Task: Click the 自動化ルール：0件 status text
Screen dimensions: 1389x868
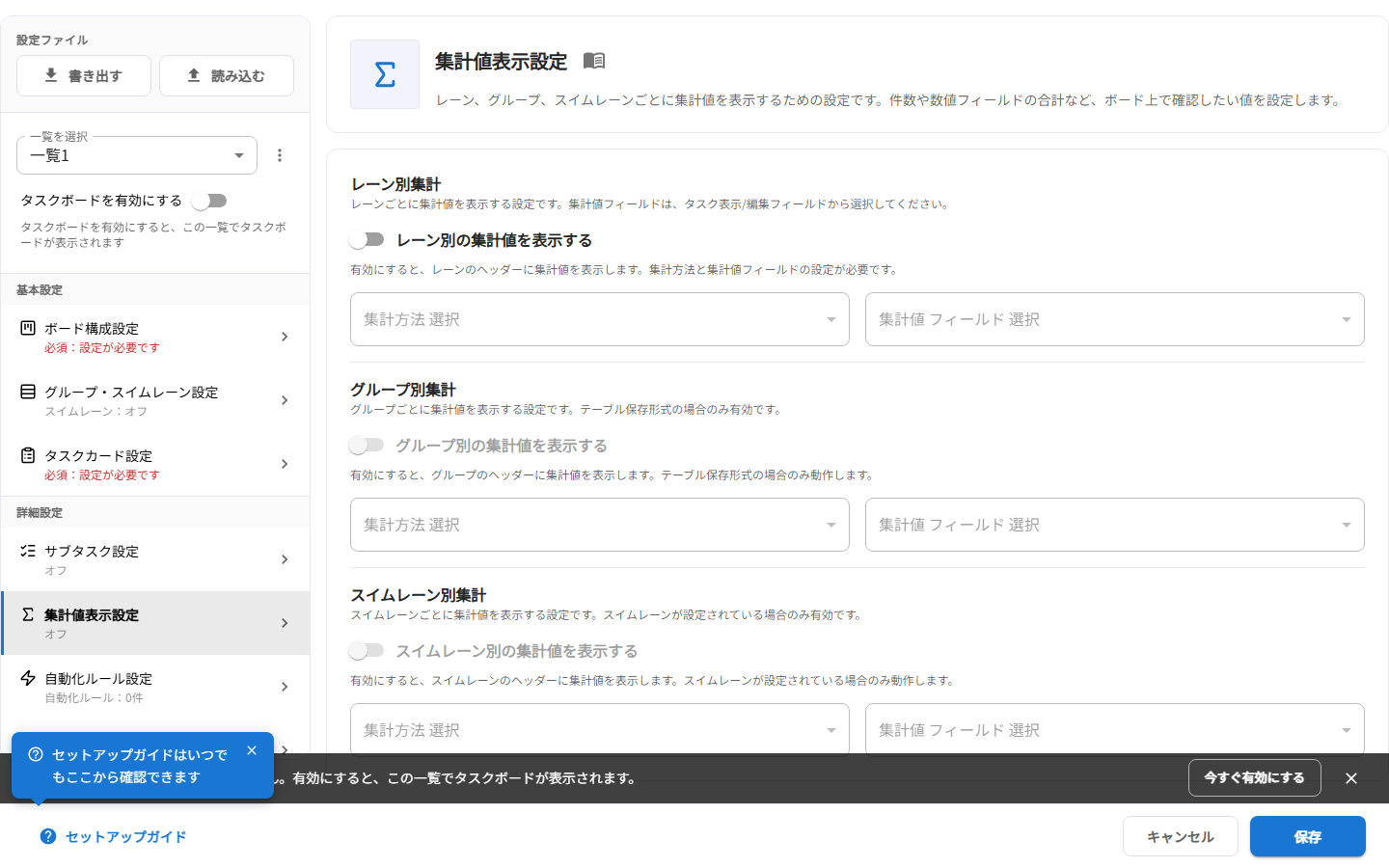Action: click(94, 697)
